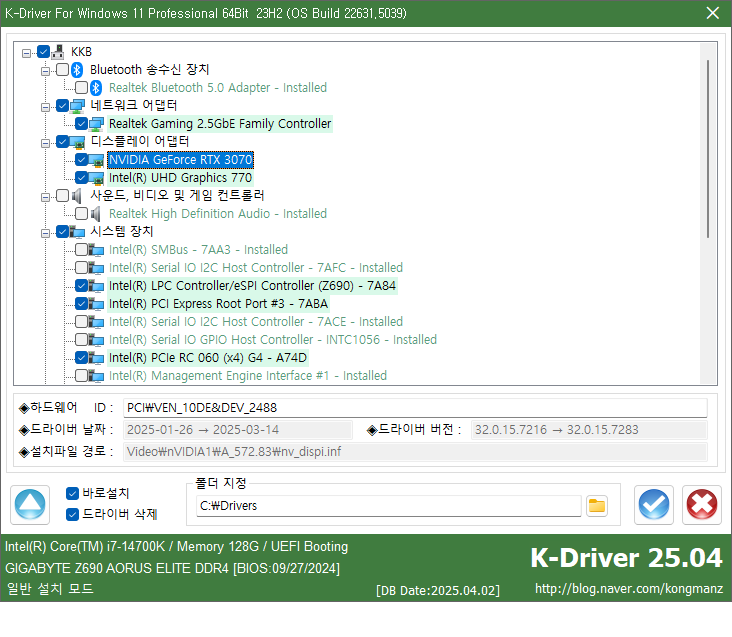Click Realtek Gaming 2.5GbE controller icon
Viewport: 732px width, 637px height.
(96, 124)
